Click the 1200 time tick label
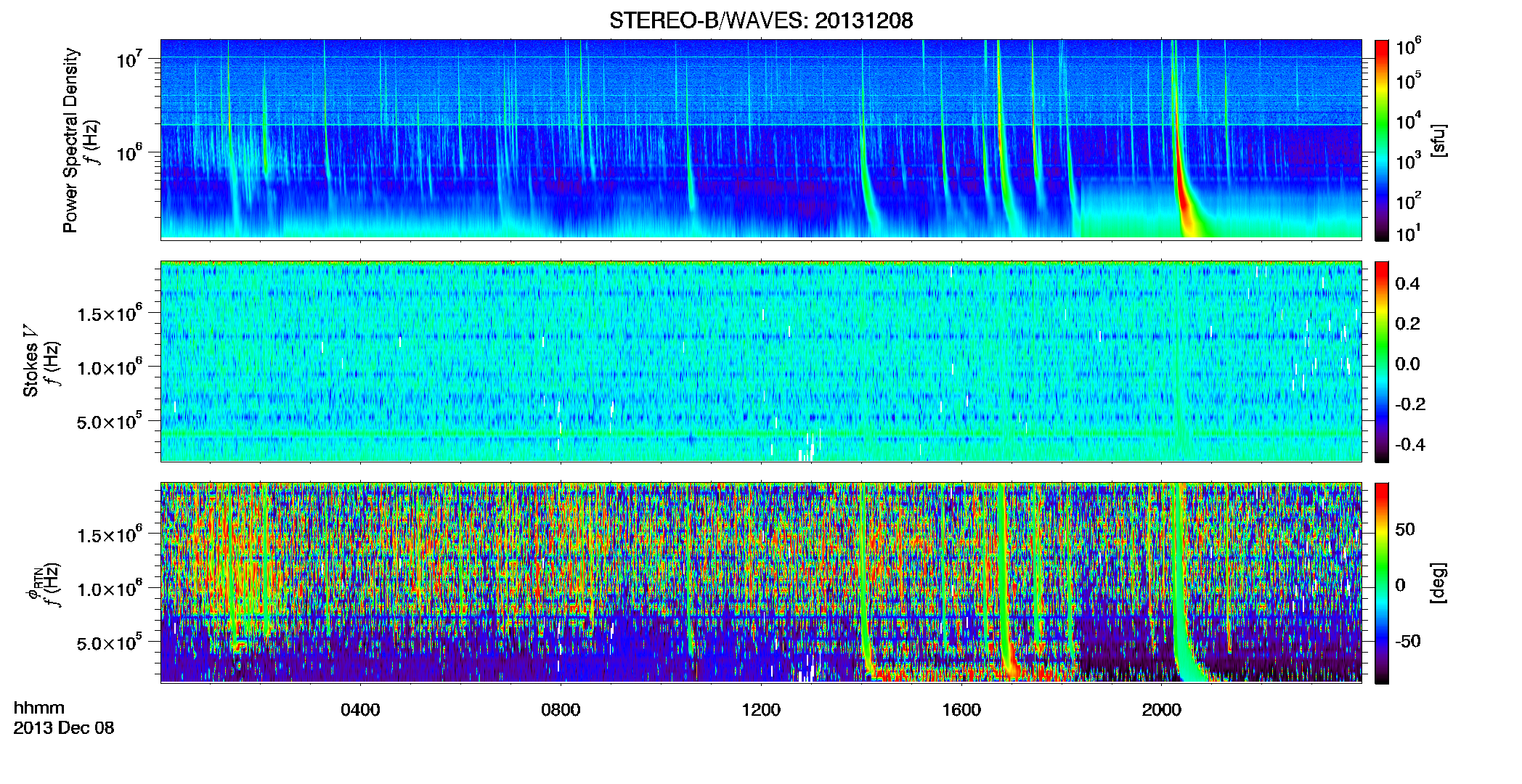 761,710
